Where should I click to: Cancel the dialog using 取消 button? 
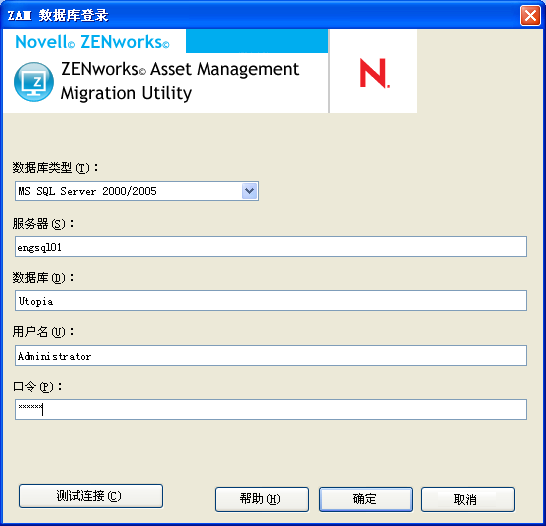coord(468,499)
